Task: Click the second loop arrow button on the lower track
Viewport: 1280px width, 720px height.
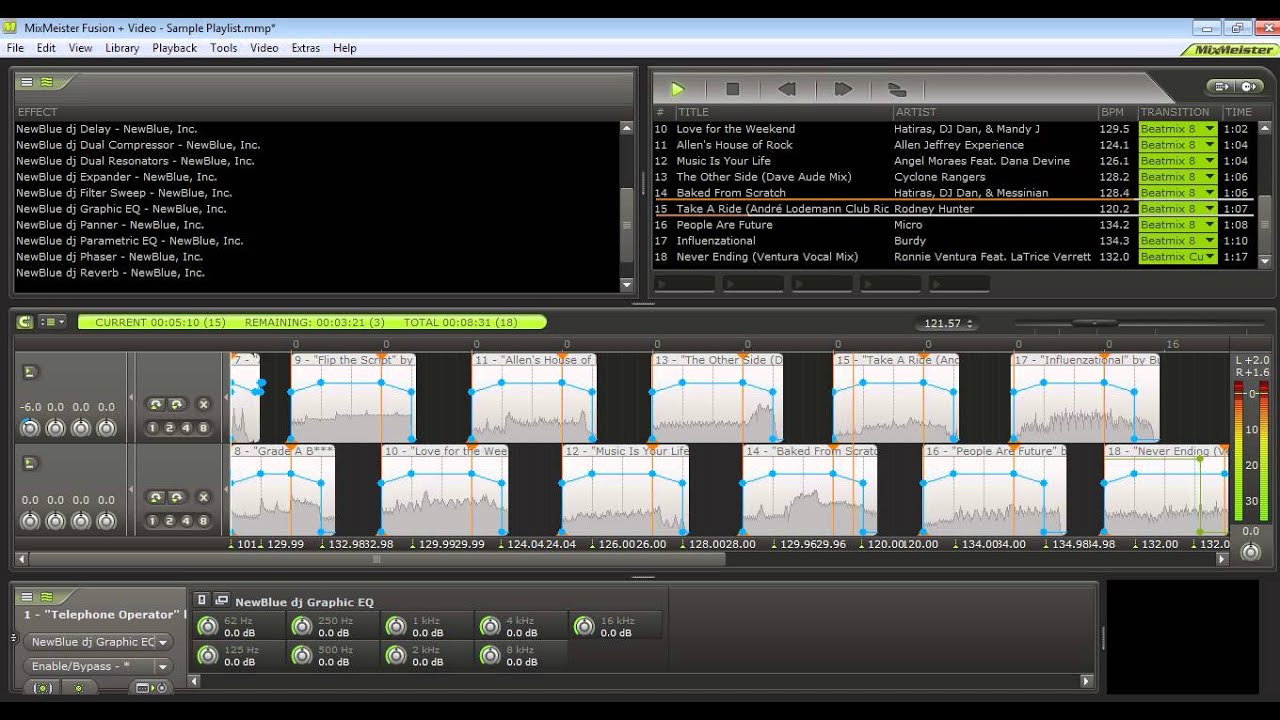Action: 176,497
